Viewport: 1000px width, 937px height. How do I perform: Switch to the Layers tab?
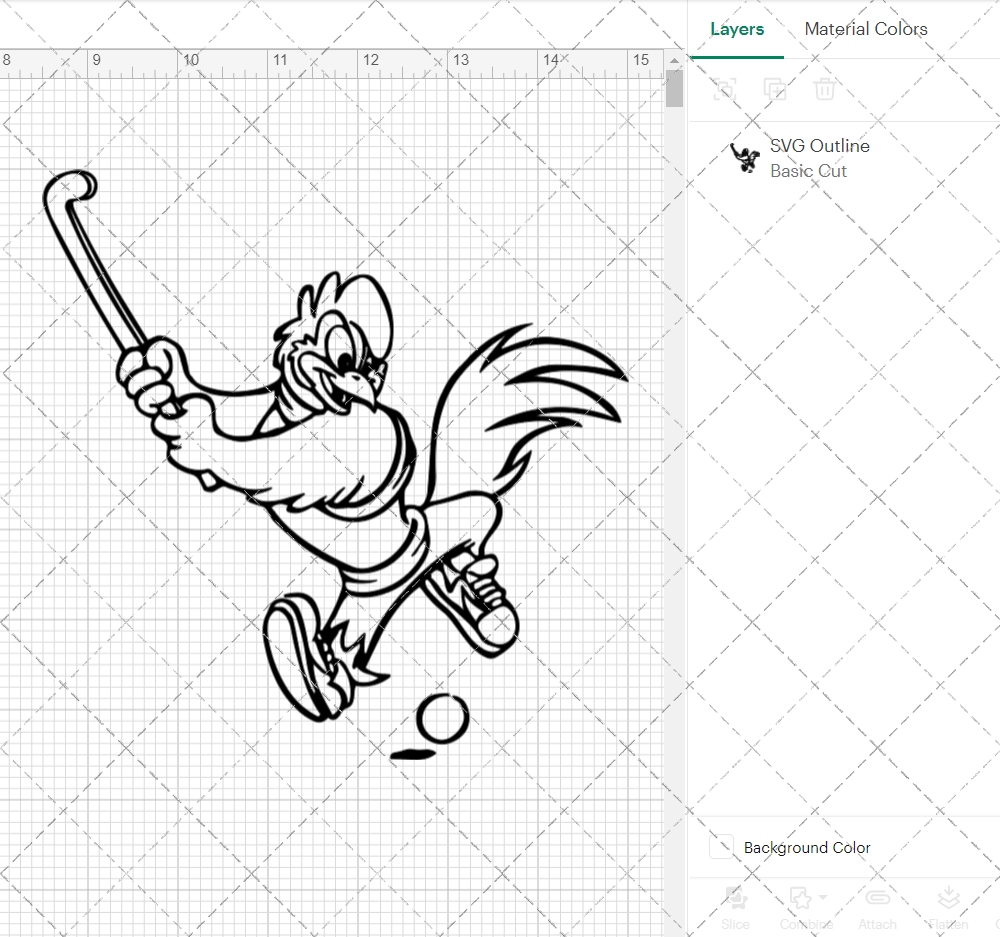737,29
